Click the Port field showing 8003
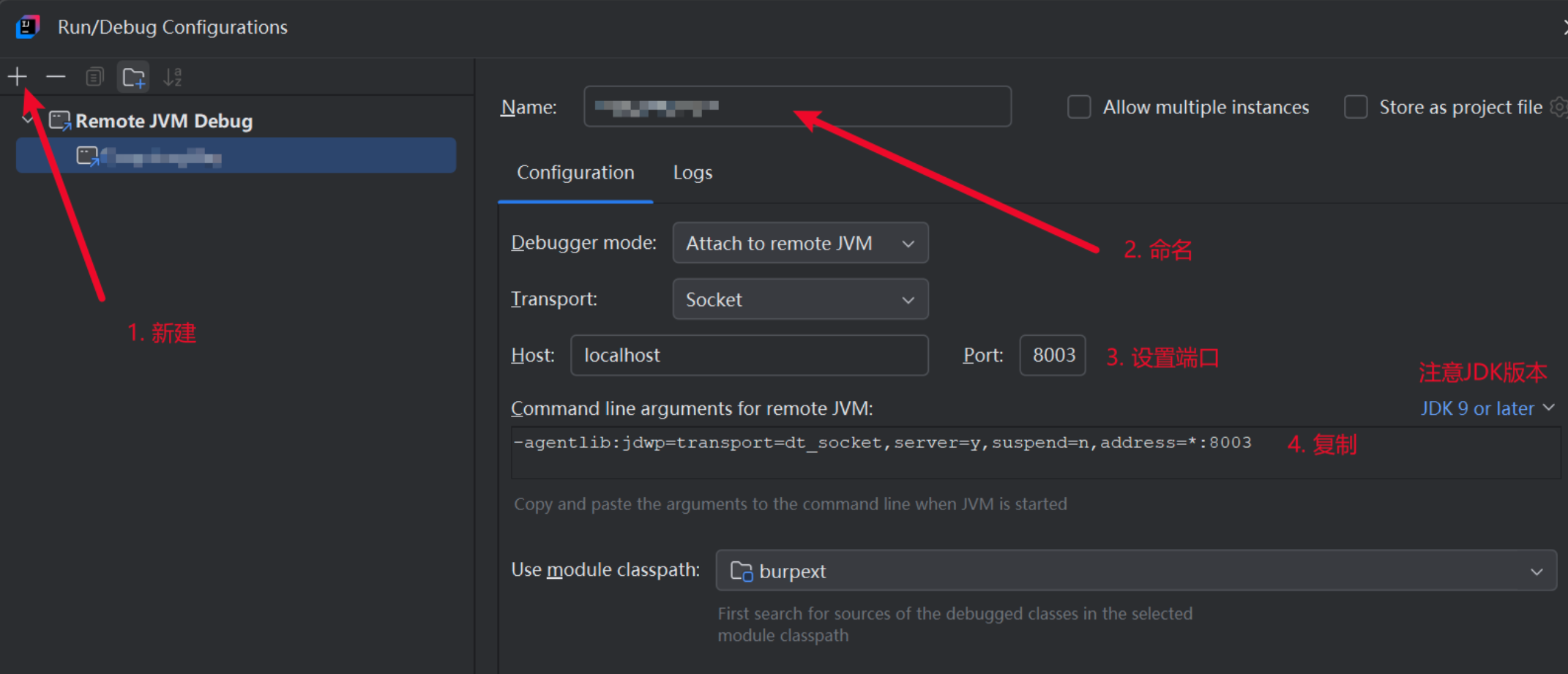Viewport: 1568px width, 674px height. (x=1053, y=356)
